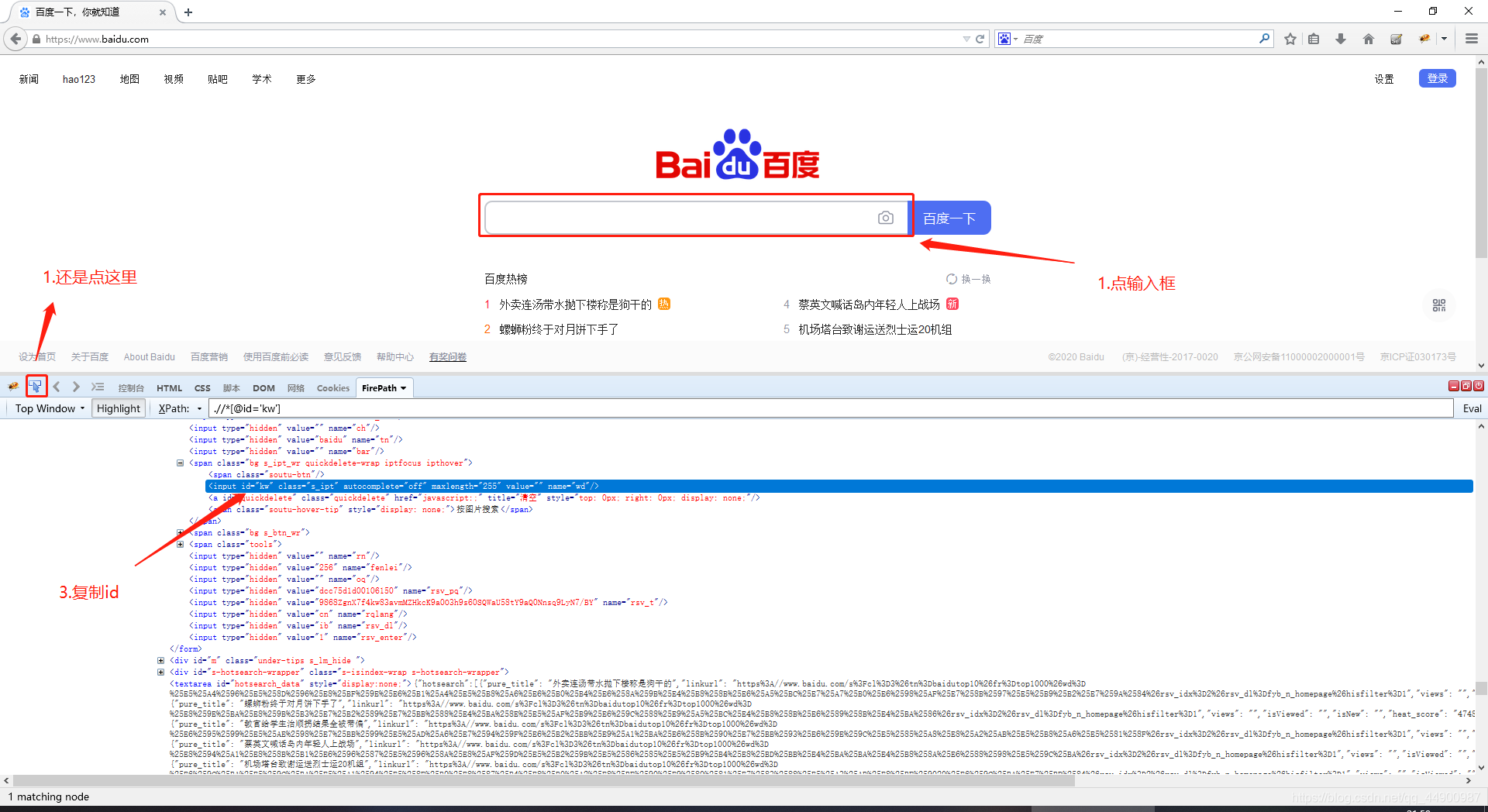The height and width of the screenshot is (812, 1488).
Task: Click the FirePath horizontal scrollbar
Action: tap(544, 781)
